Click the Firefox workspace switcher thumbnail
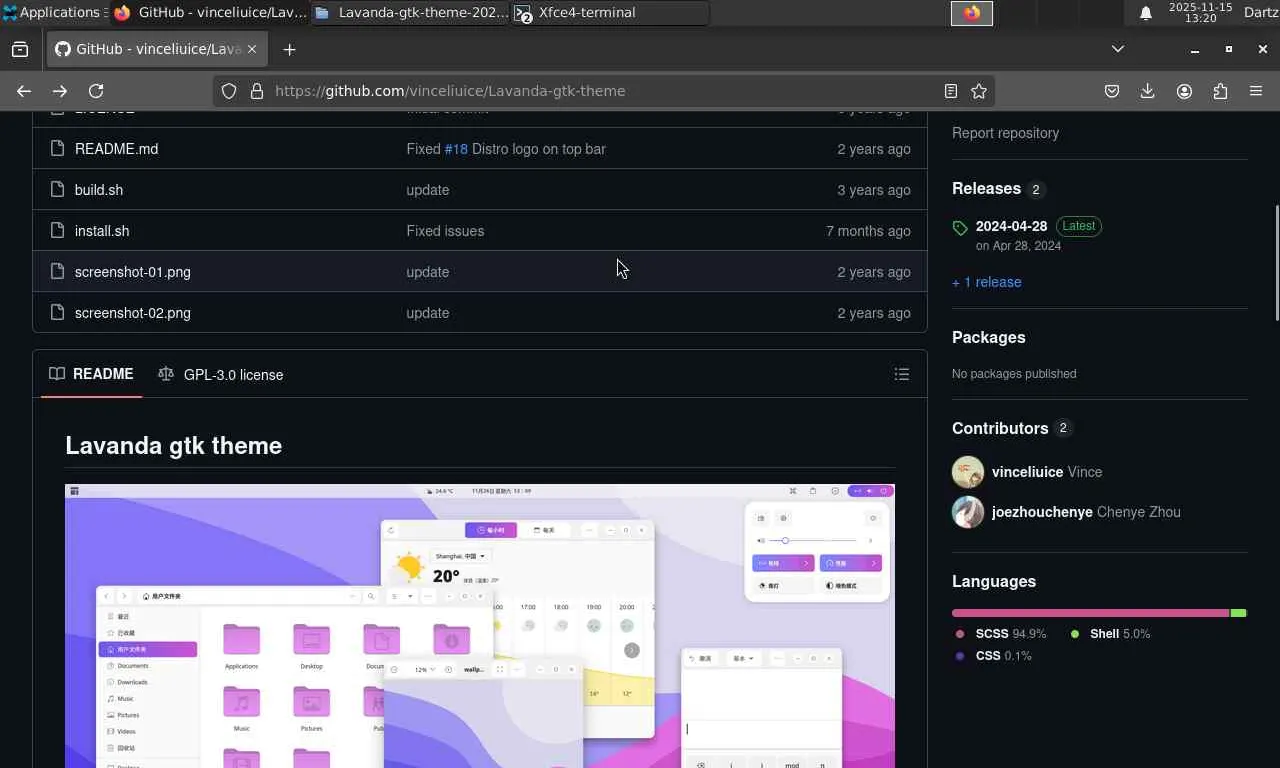 971,13
